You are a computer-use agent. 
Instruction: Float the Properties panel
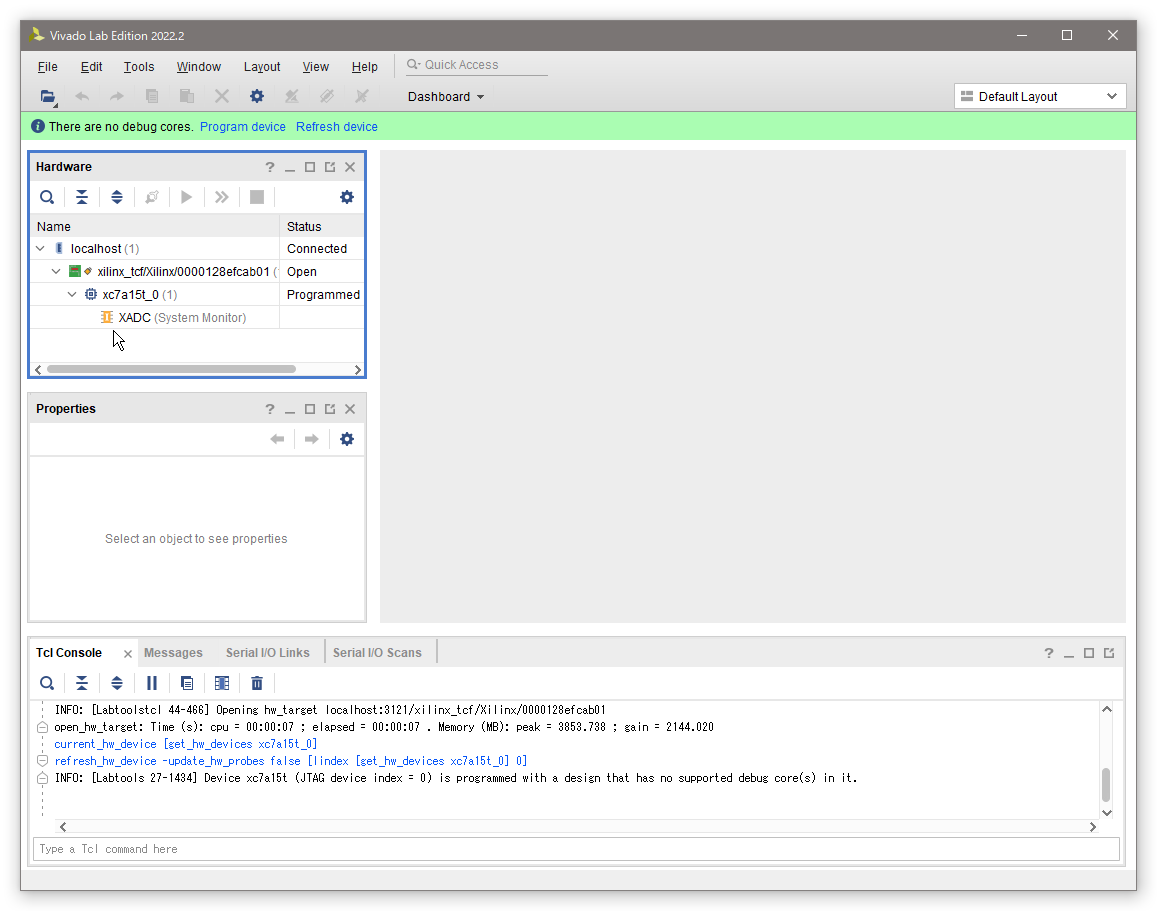pyautogui.click(x=330, y=409)
